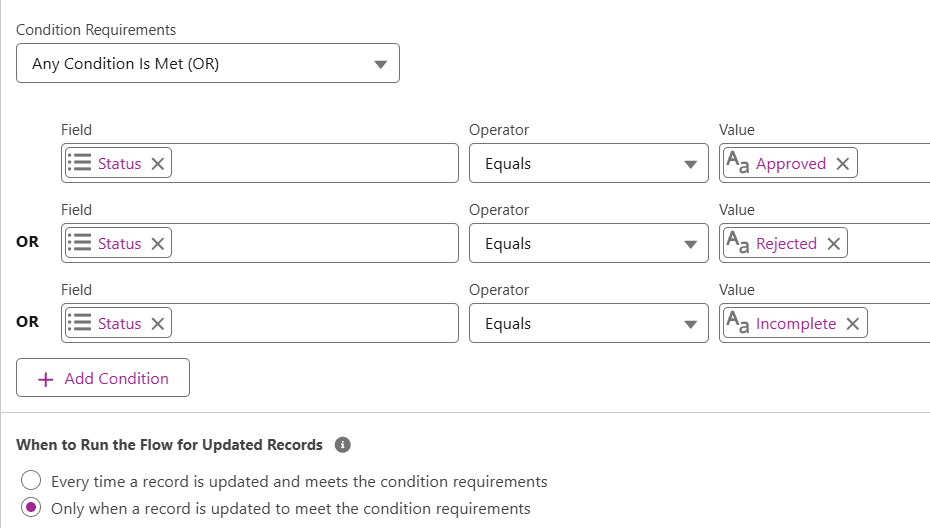Image resolution: width=930 pixels, height=528 pixels.
Task: Select 'Every time a record is updated' option
Action: pos(32,481)
